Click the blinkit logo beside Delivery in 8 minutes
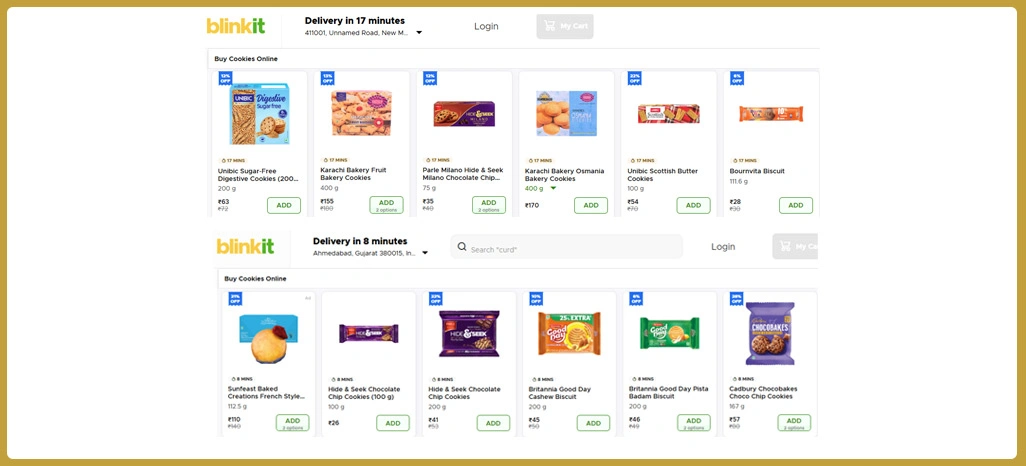This screenshot has height=466, width=1026. coord(245,246)
